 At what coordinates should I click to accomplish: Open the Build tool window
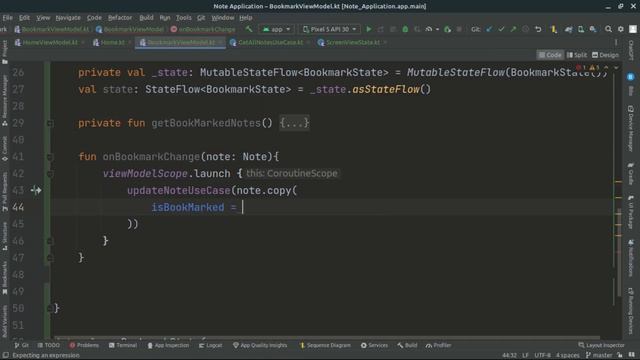pos(407,345)
